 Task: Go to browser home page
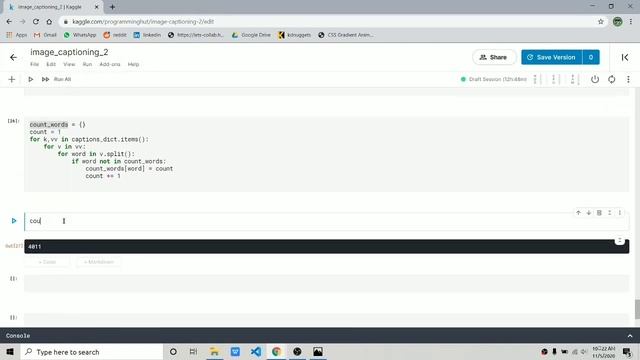49,22
